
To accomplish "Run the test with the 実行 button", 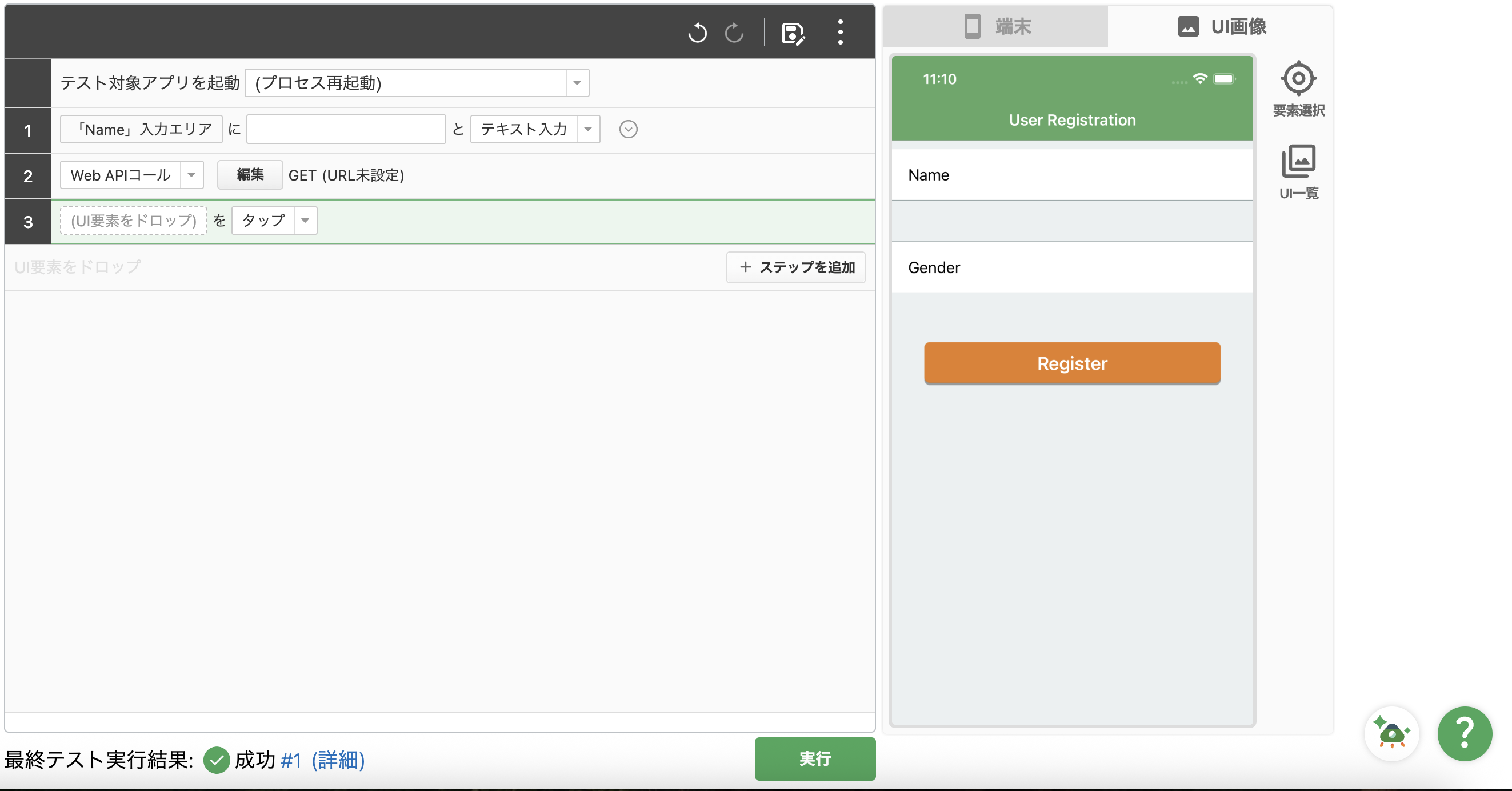I will pyautogui.click(x=815, y=760).
